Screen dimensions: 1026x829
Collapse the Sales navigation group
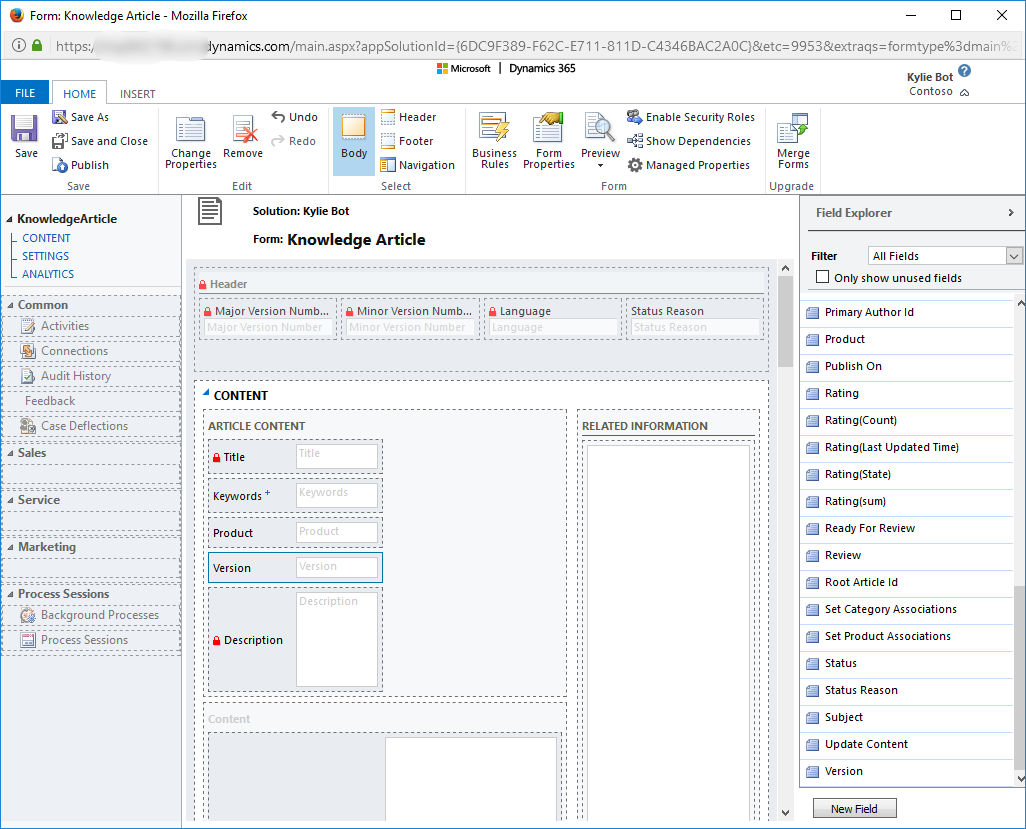click(x=10, y=453)
